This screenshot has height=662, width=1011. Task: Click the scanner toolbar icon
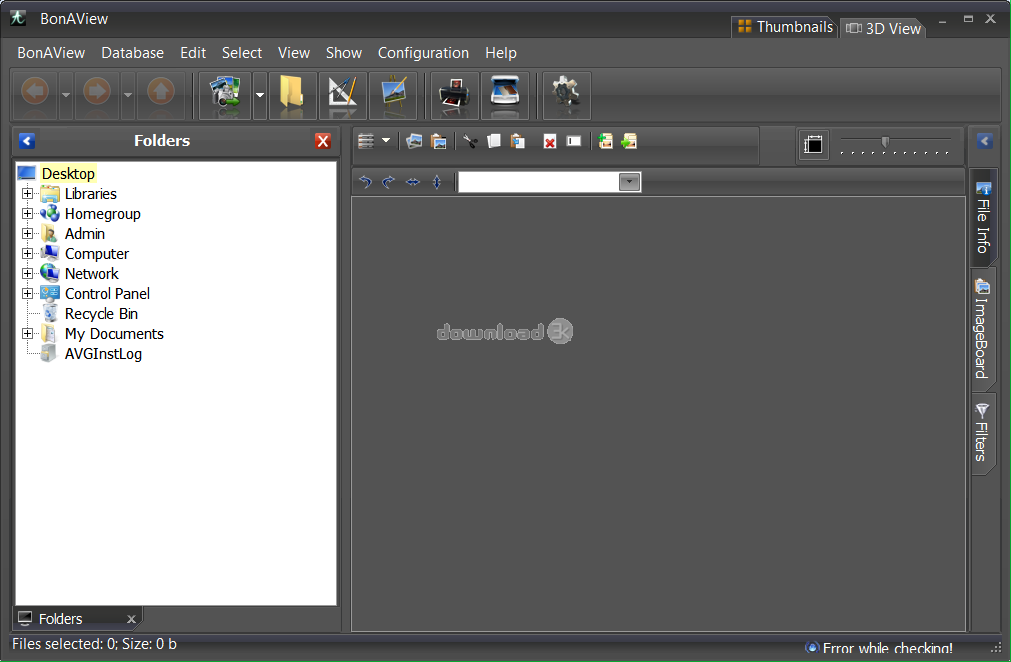pos(505,95)
